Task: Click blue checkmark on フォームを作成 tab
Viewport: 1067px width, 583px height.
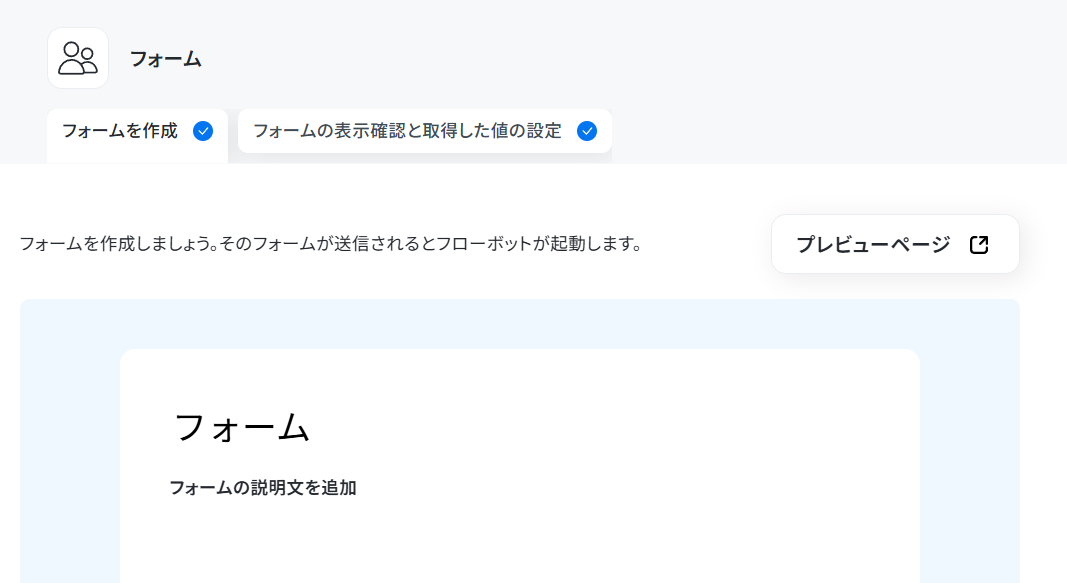Action: pos(203,131)
